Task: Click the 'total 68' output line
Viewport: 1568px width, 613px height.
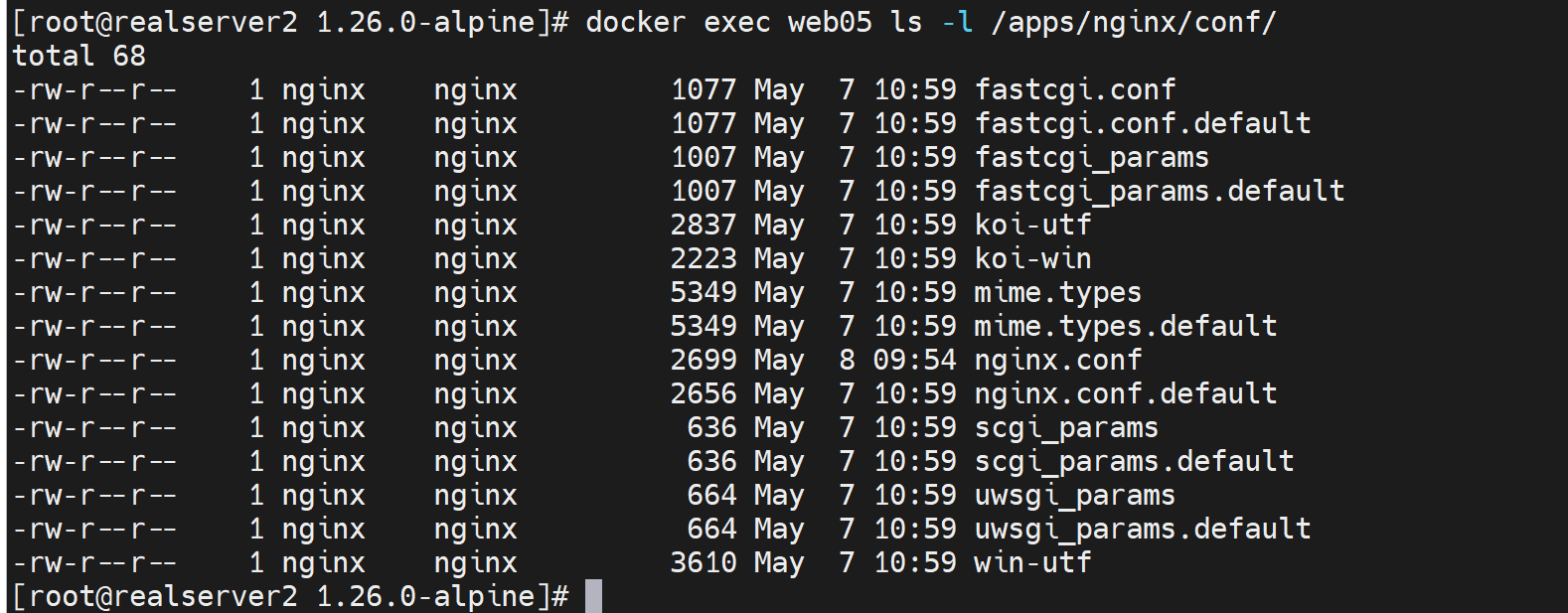Action: (79, 56)
